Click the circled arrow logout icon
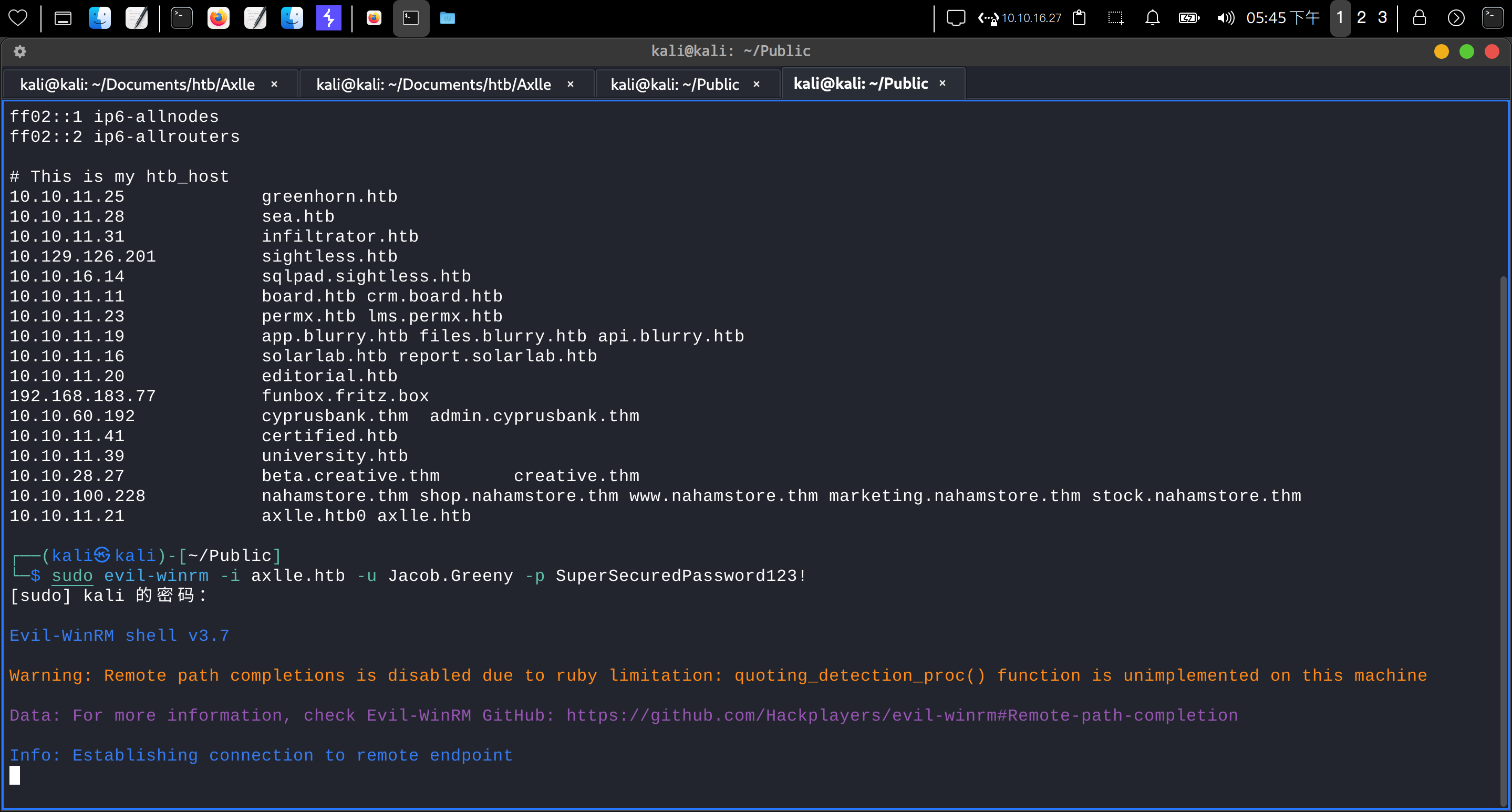1512x812 pixels. point(1456,18)
